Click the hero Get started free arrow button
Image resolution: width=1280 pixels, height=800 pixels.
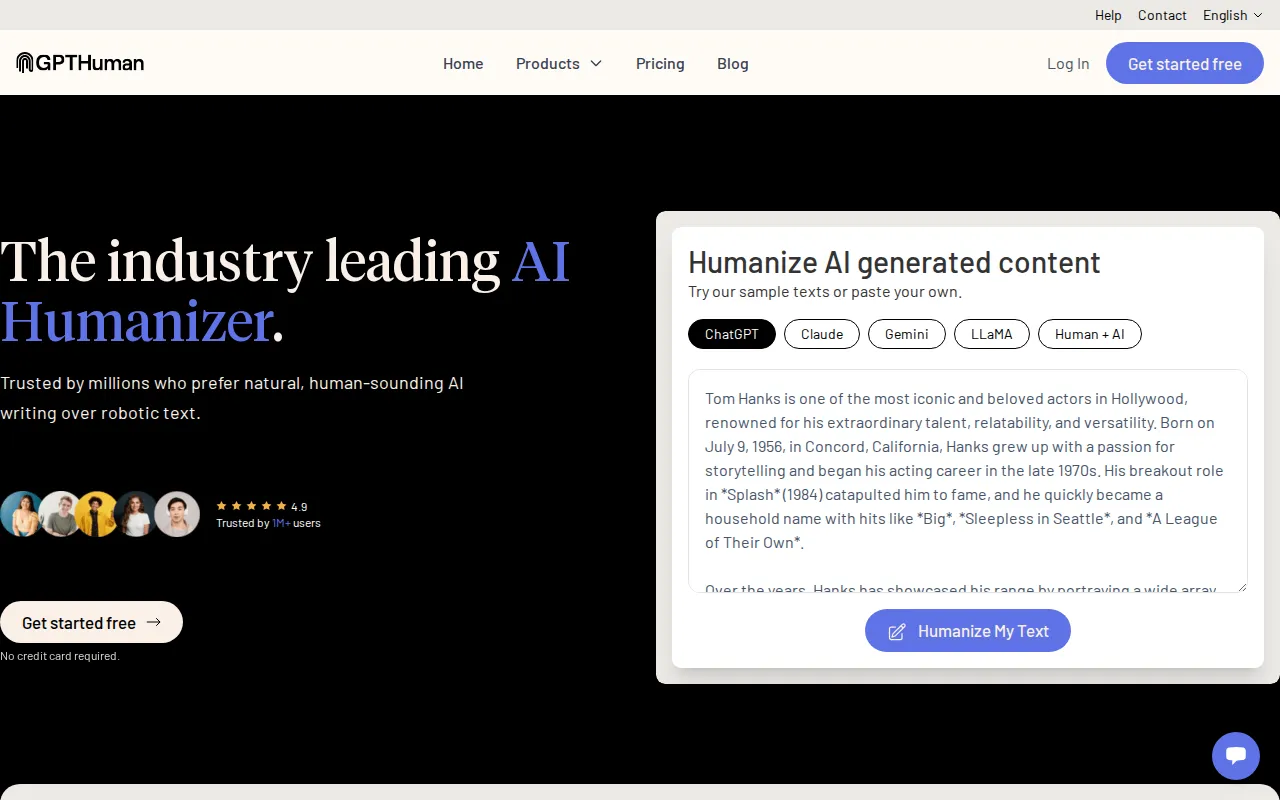(91, 622)
